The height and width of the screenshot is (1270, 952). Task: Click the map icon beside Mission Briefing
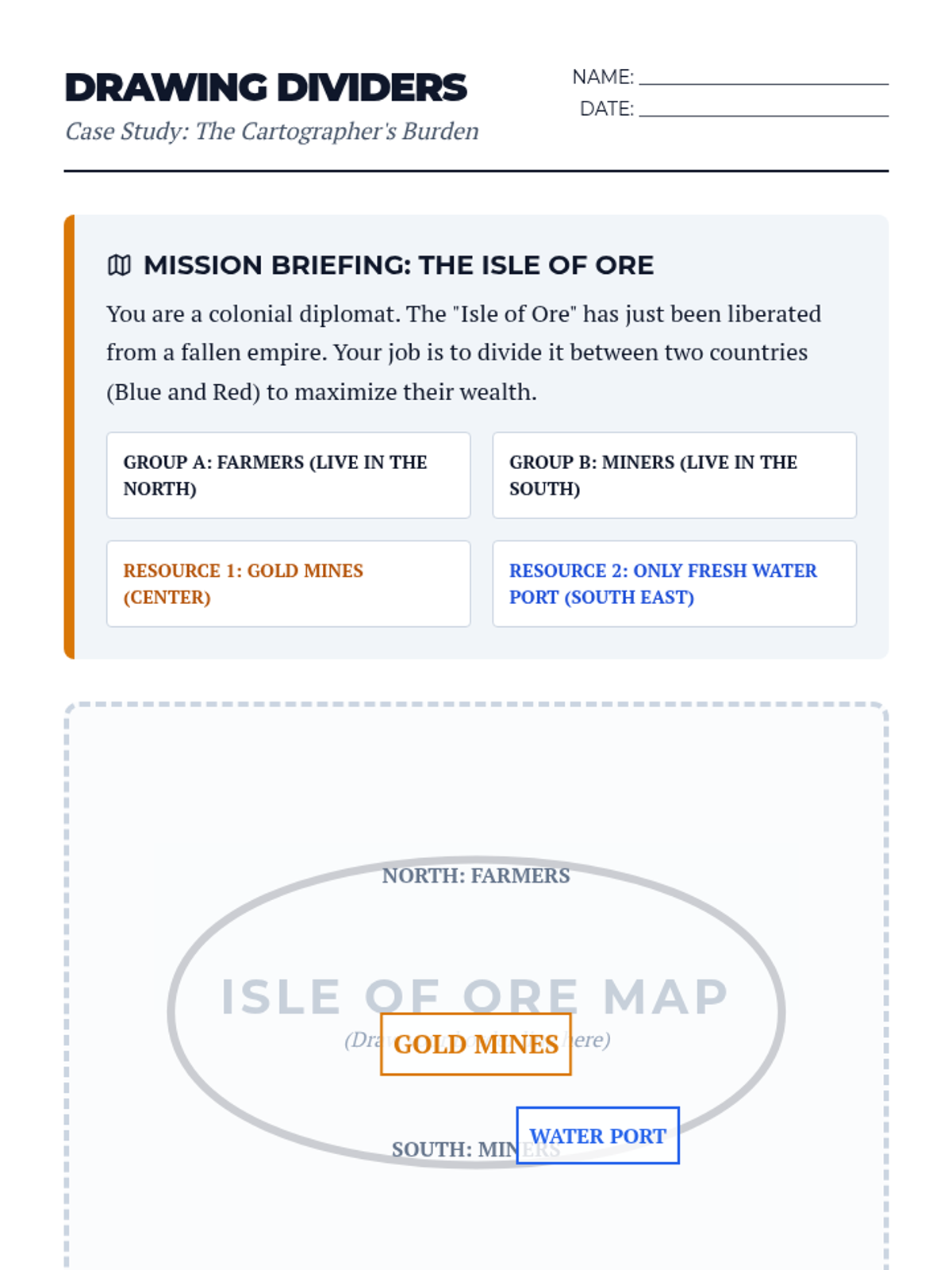coord(119,265)
